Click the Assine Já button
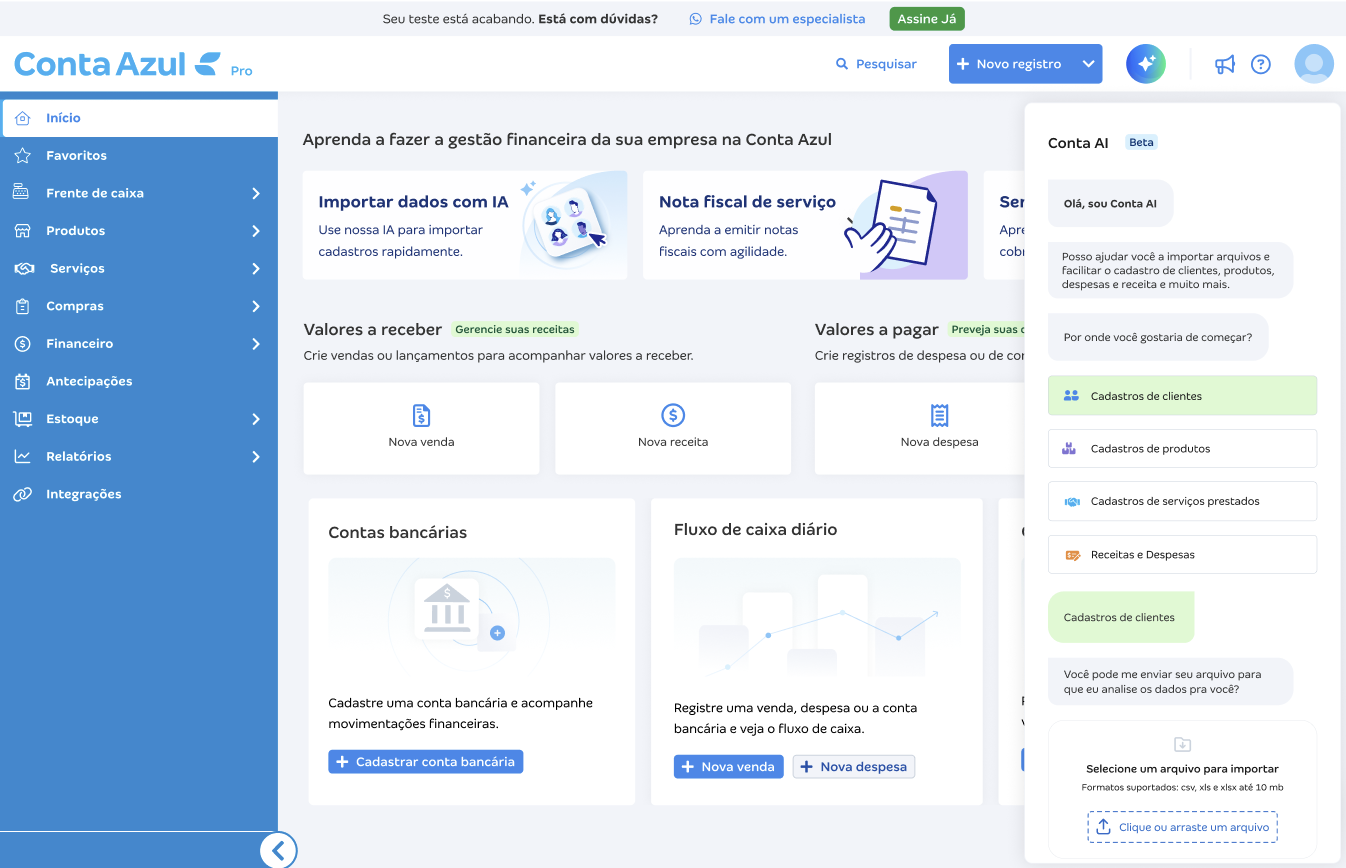This screenshot has width=1346, height=868. pyautogui.click(x=927, y=19)
